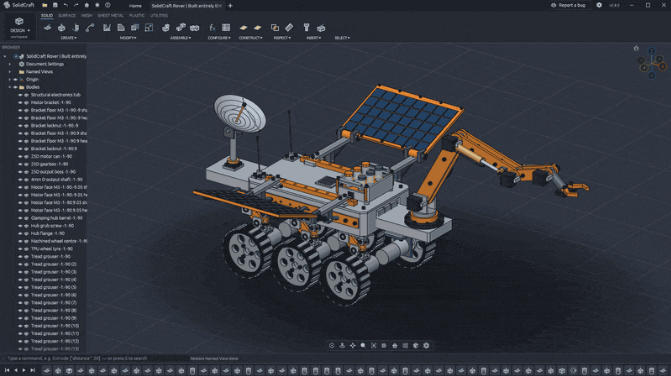Select the first Modify group tool icon
This screenshot has width=671, height=376.
107,28
